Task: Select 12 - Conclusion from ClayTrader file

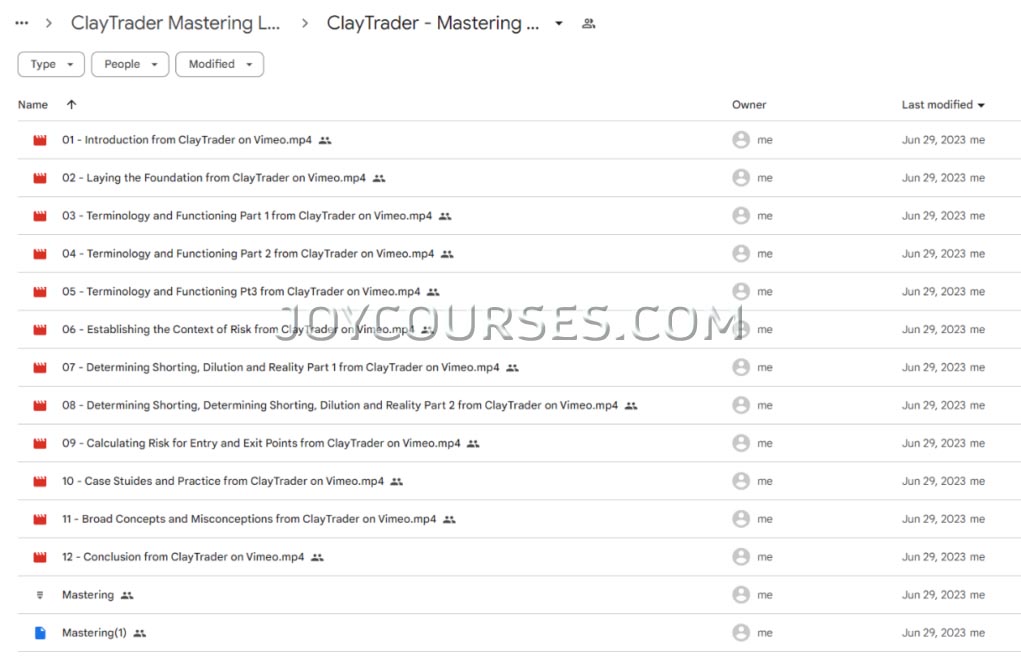Action: (x=183, y=557)
